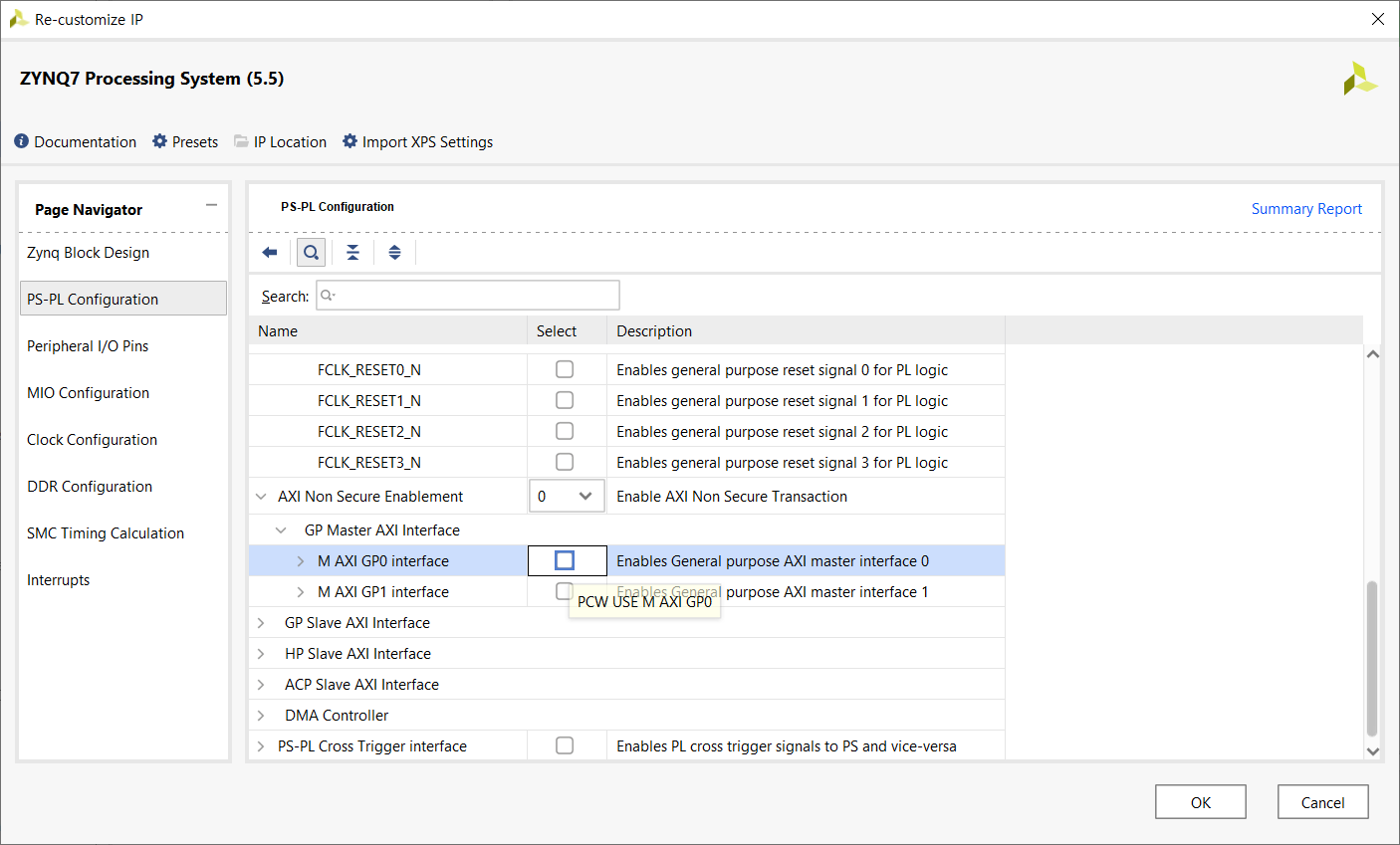Click the collapse all toolbar icon
This screenshot has height=845, width=1400.
(352, 253)
